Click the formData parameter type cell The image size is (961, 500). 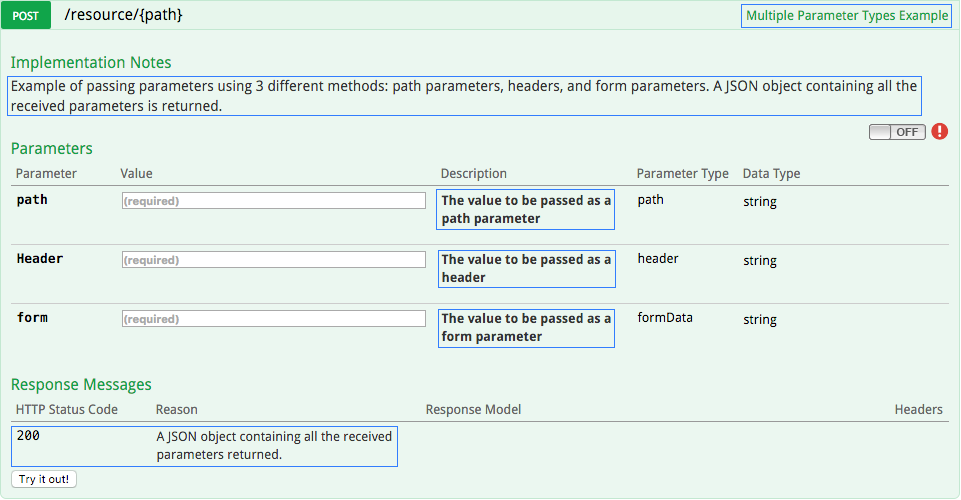(665, 317)
